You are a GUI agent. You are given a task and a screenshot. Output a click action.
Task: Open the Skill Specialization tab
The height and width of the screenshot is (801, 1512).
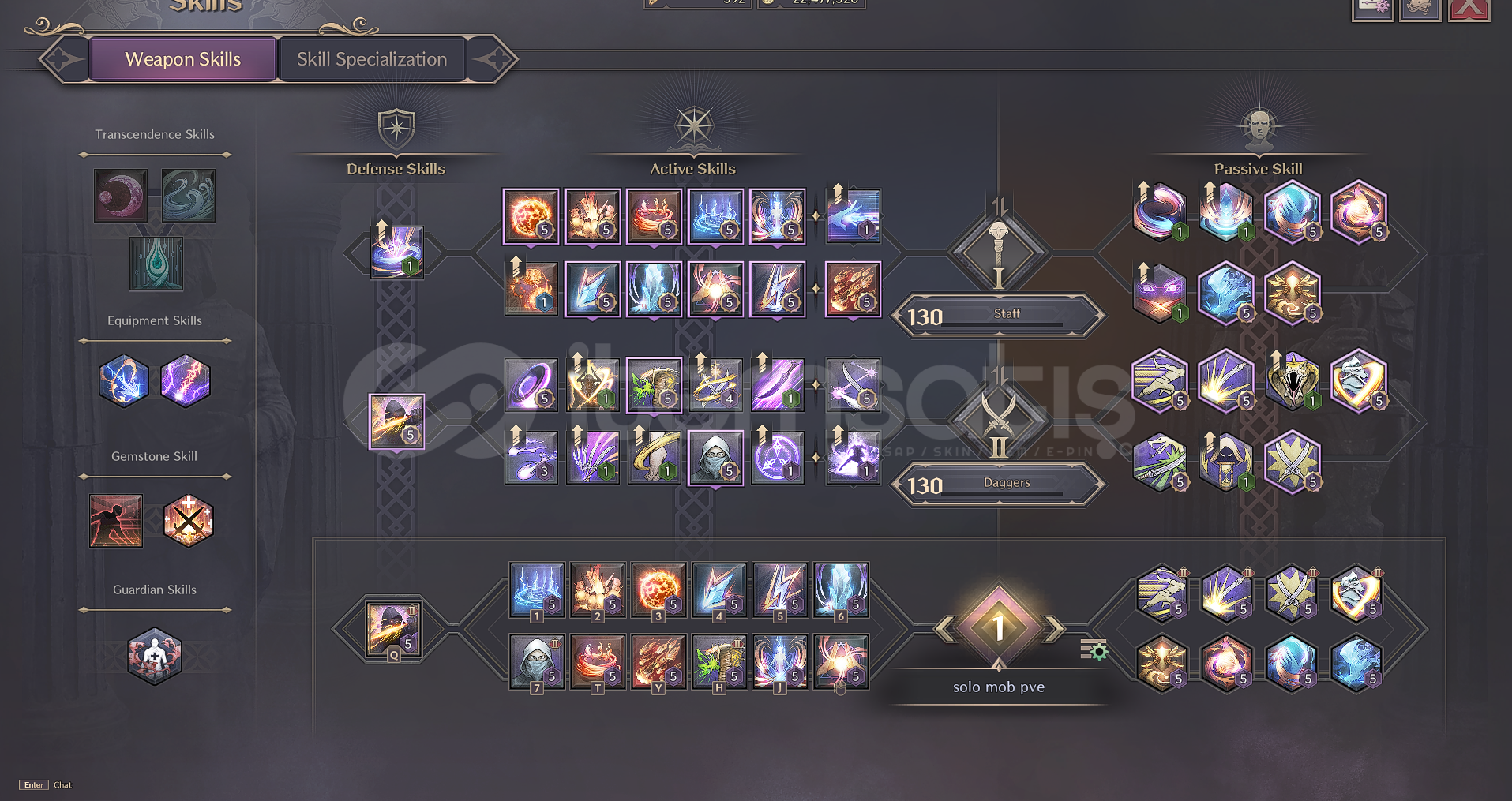pyautogui.click(x=372, y=59)
